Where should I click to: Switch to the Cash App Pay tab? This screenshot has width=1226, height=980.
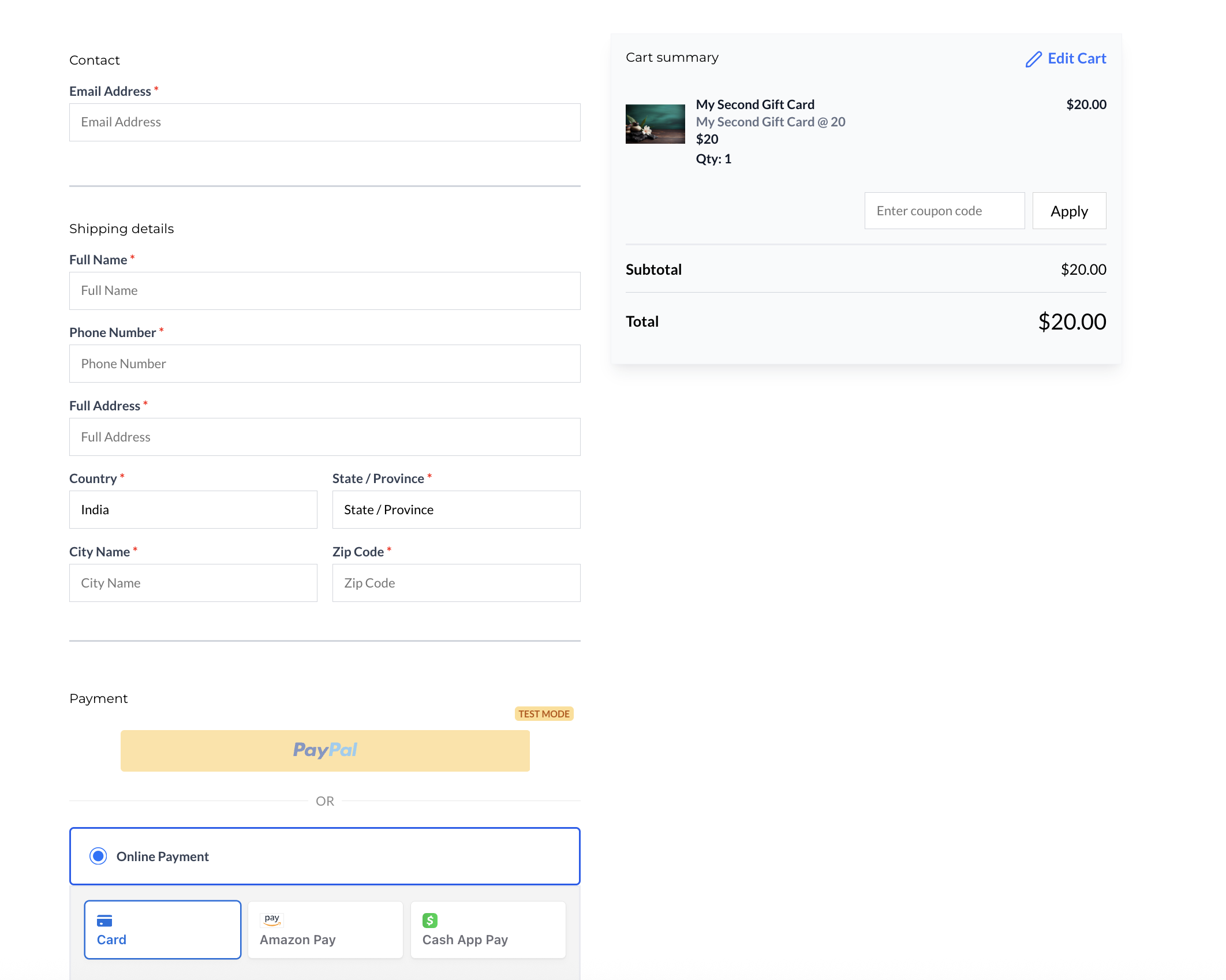point(488,930)
